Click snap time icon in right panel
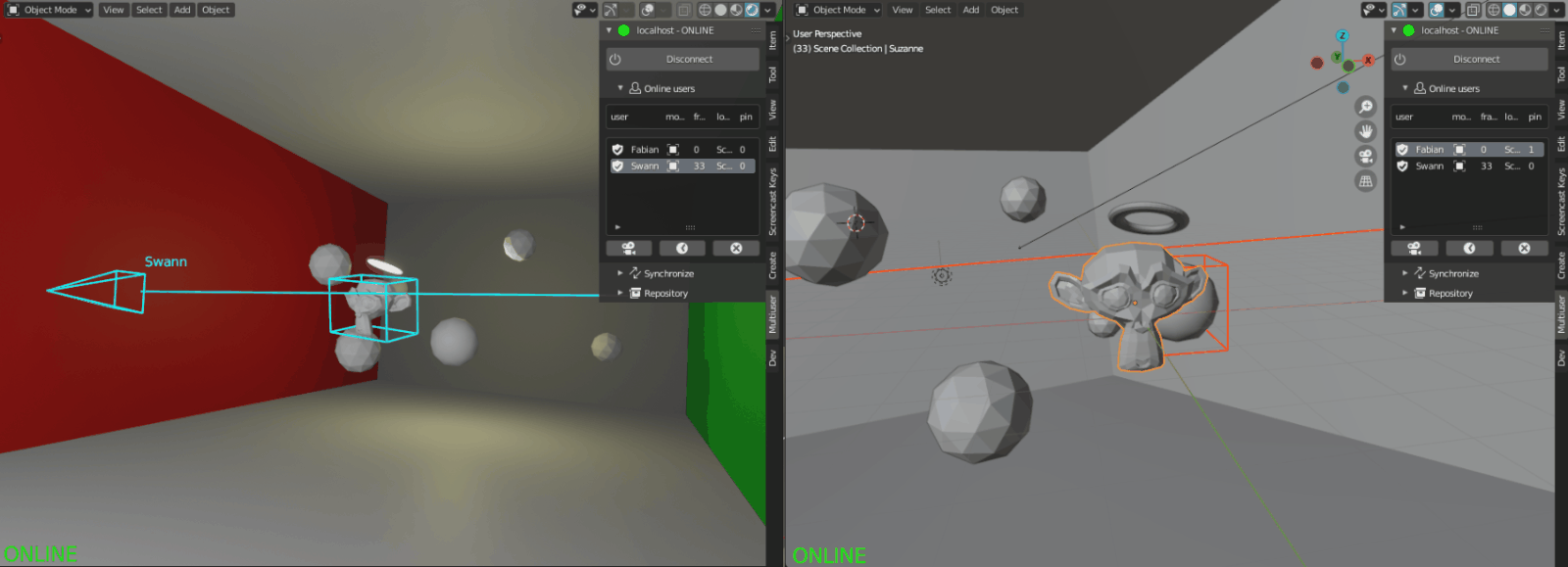1568x567 pixels. [1469, 249]
